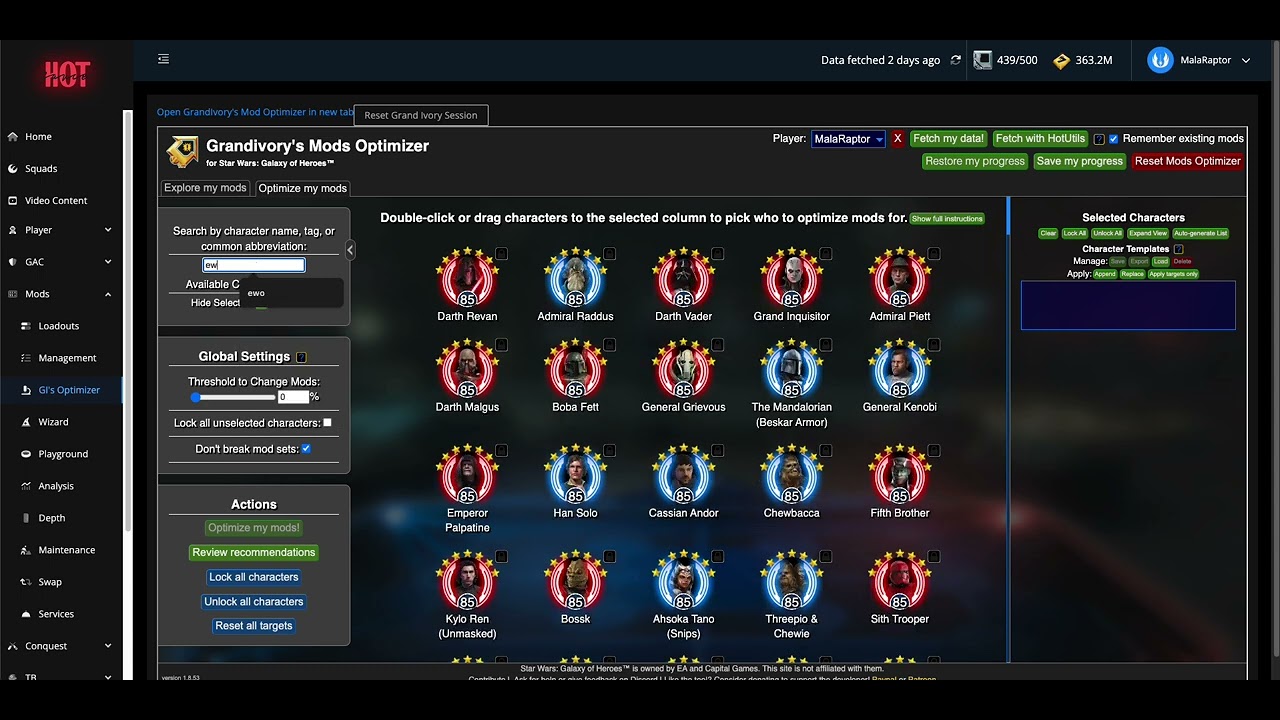Toggle Lock all unselected characters checkbox
Screen dimensions: 1280x720
327,423
